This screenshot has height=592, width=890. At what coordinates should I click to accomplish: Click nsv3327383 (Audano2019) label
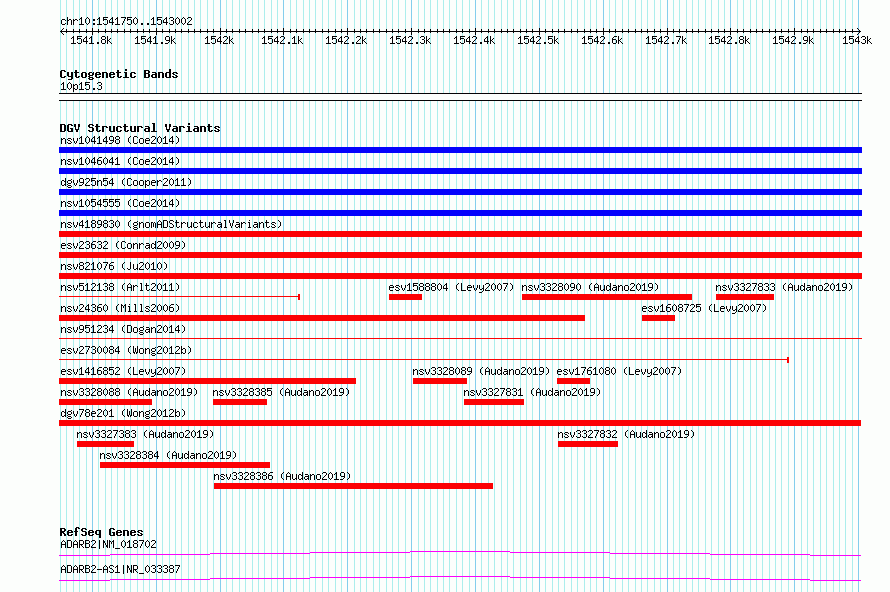pos(145,434)
